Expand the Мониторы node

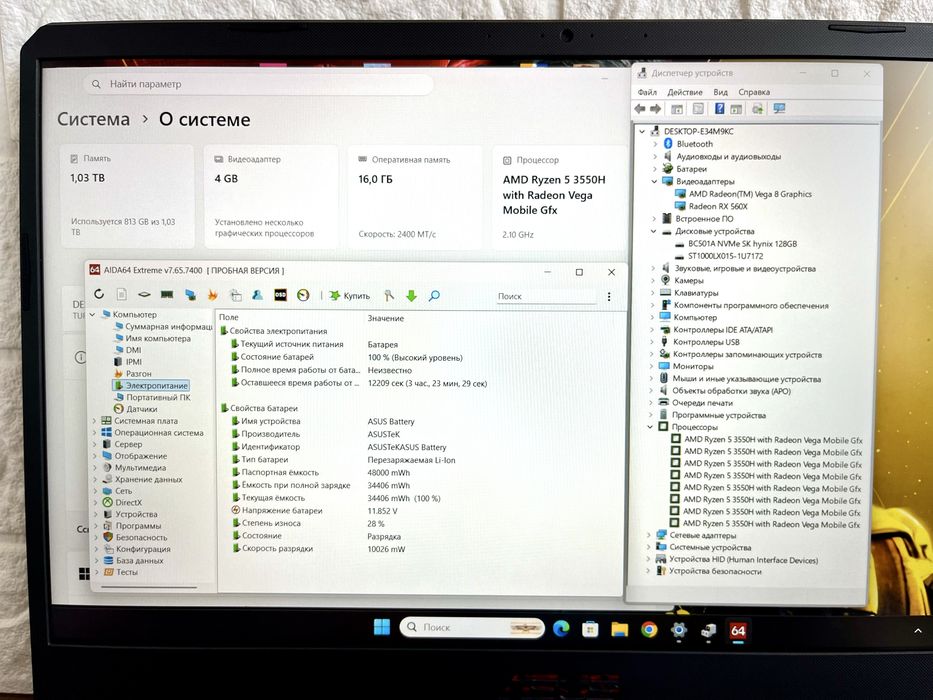coord(652,366)
